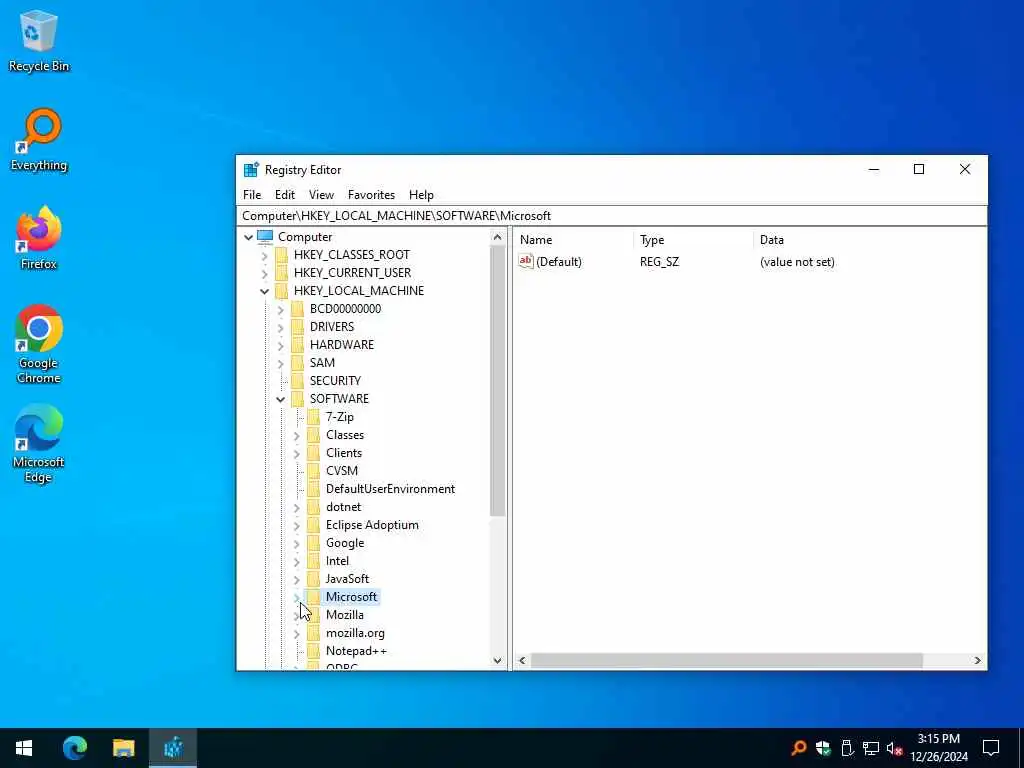This screenshot has width=1024, height=768.
Task: Click the Registry Editor taskbar button
Action: tap(173, 748)
